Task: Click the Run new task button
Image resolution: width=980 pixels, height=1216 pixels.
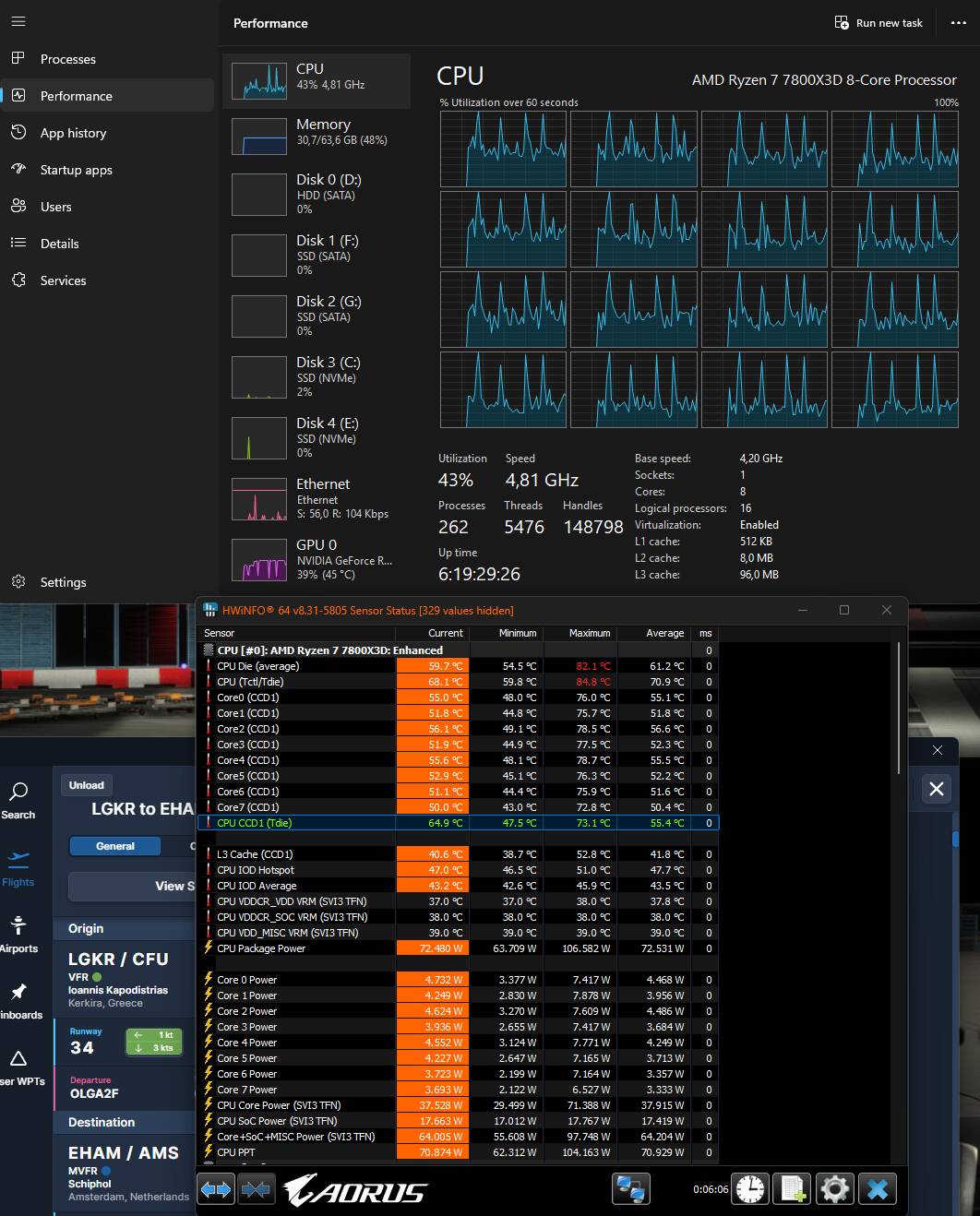Action: coord(878,23)
